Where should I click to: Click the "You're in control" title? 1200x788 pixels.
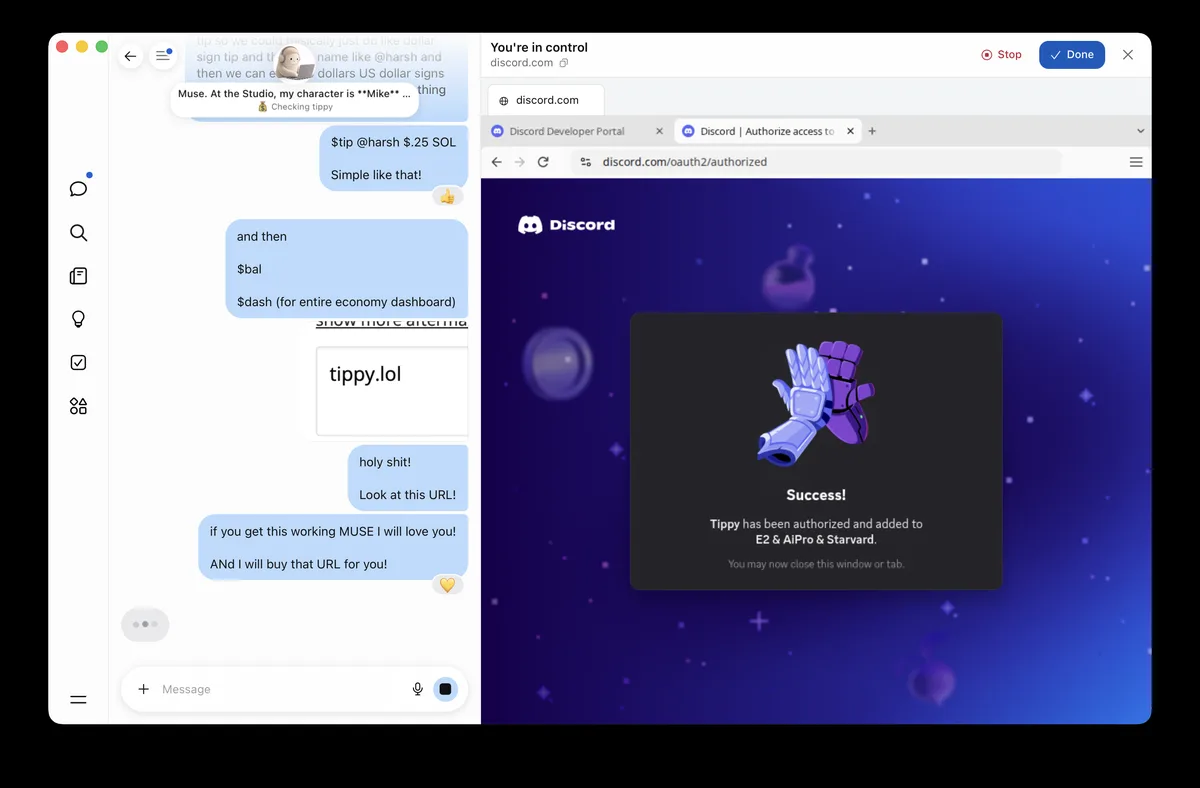[x=539, y=47]
